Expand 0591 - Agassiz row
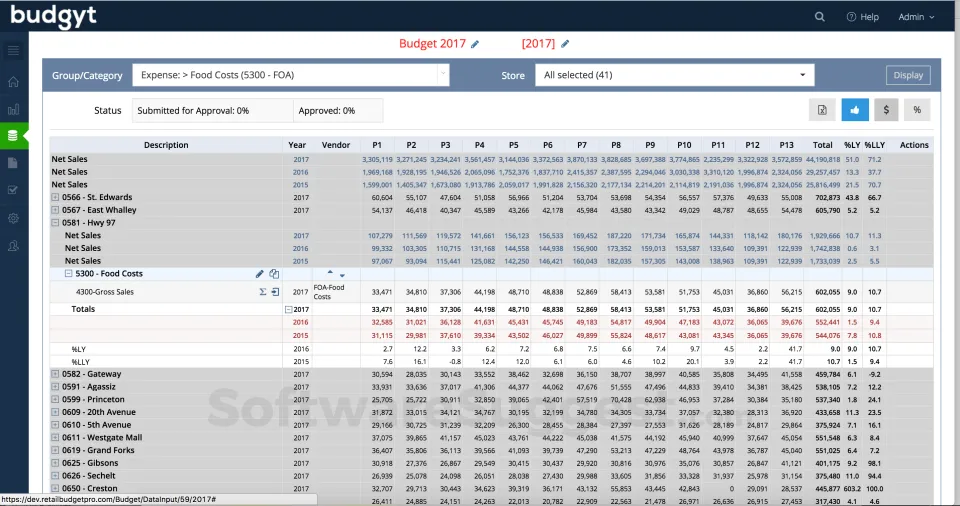960x506 pixels. click(x=55, y=387)
